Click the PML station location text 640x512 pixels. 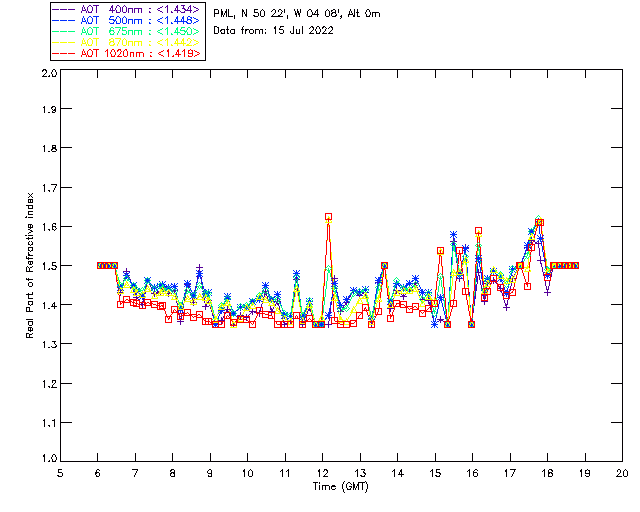click(x=297, y=14)
